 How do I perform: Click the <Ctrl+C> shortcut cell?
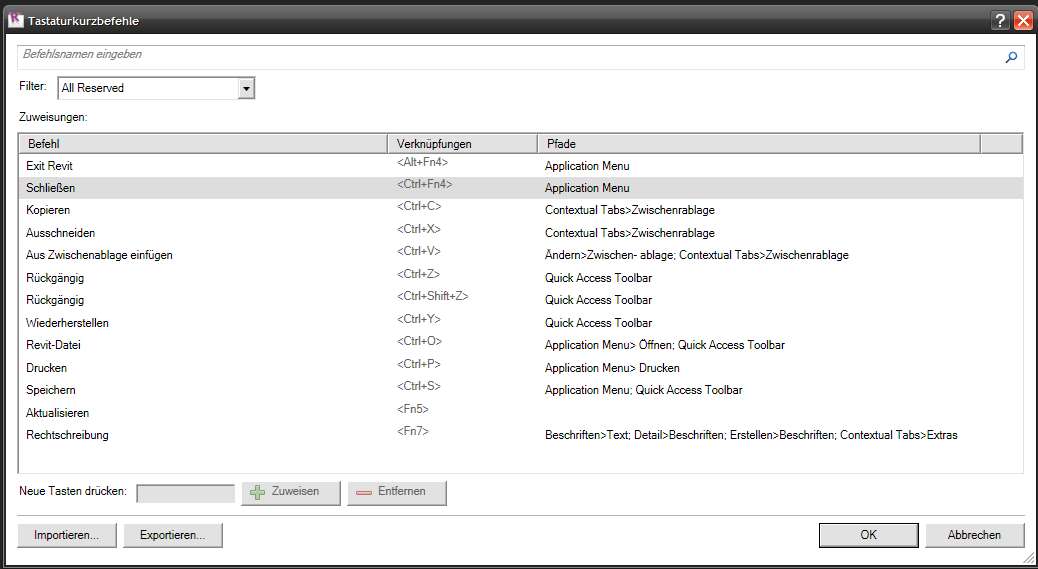point(419,206)
